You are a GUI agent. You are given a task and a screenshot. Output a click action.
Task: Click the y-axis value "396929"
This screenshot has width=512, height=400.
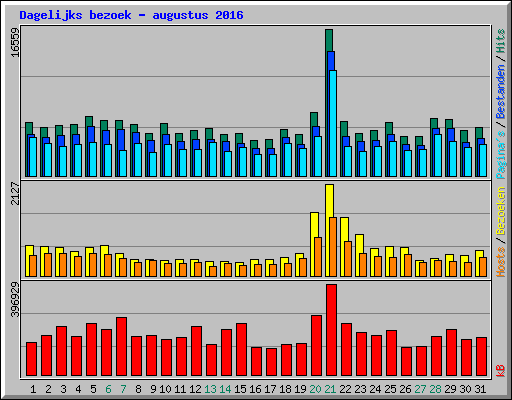point(15,299)
